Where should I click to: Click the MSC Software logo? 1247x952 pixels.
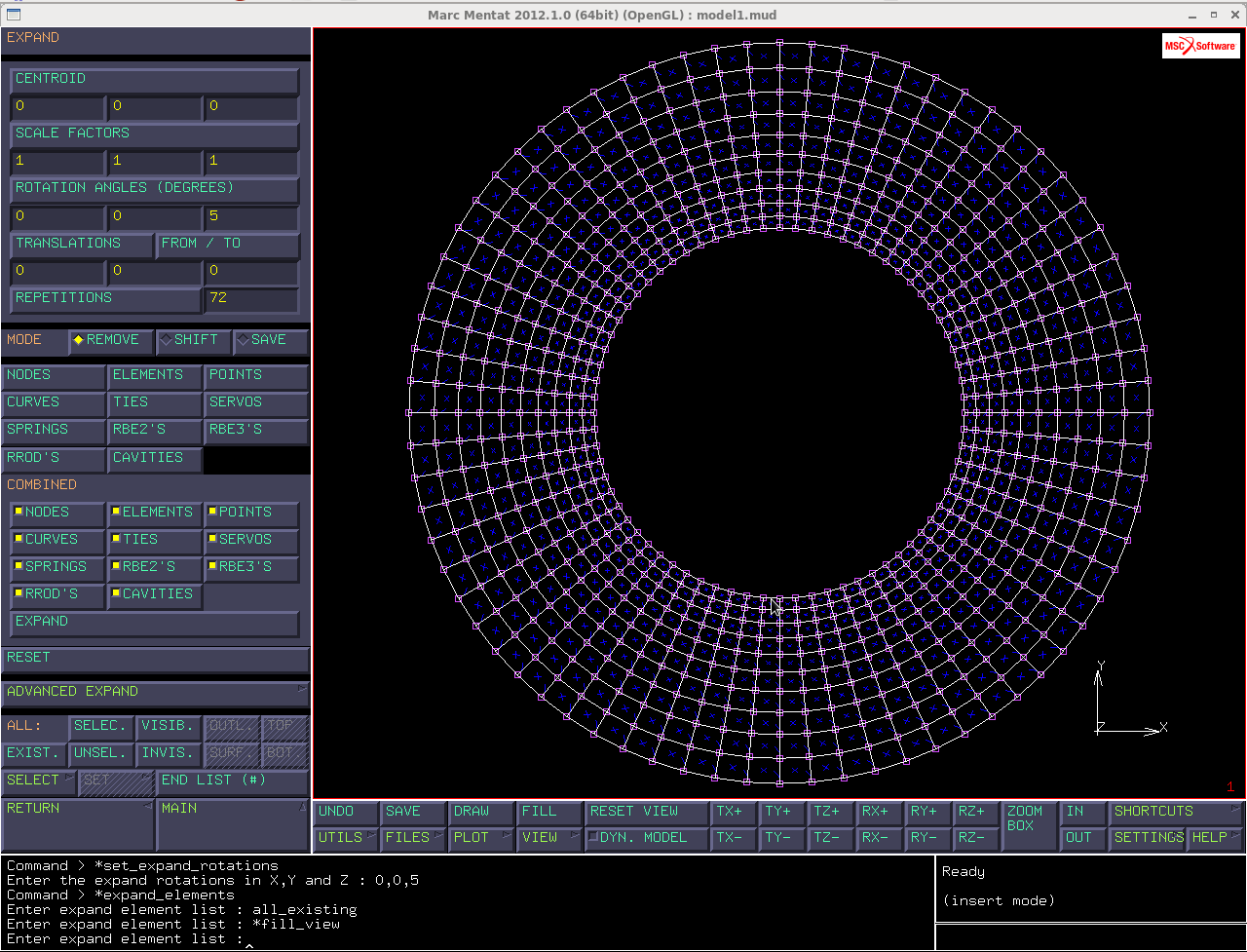1200,46
